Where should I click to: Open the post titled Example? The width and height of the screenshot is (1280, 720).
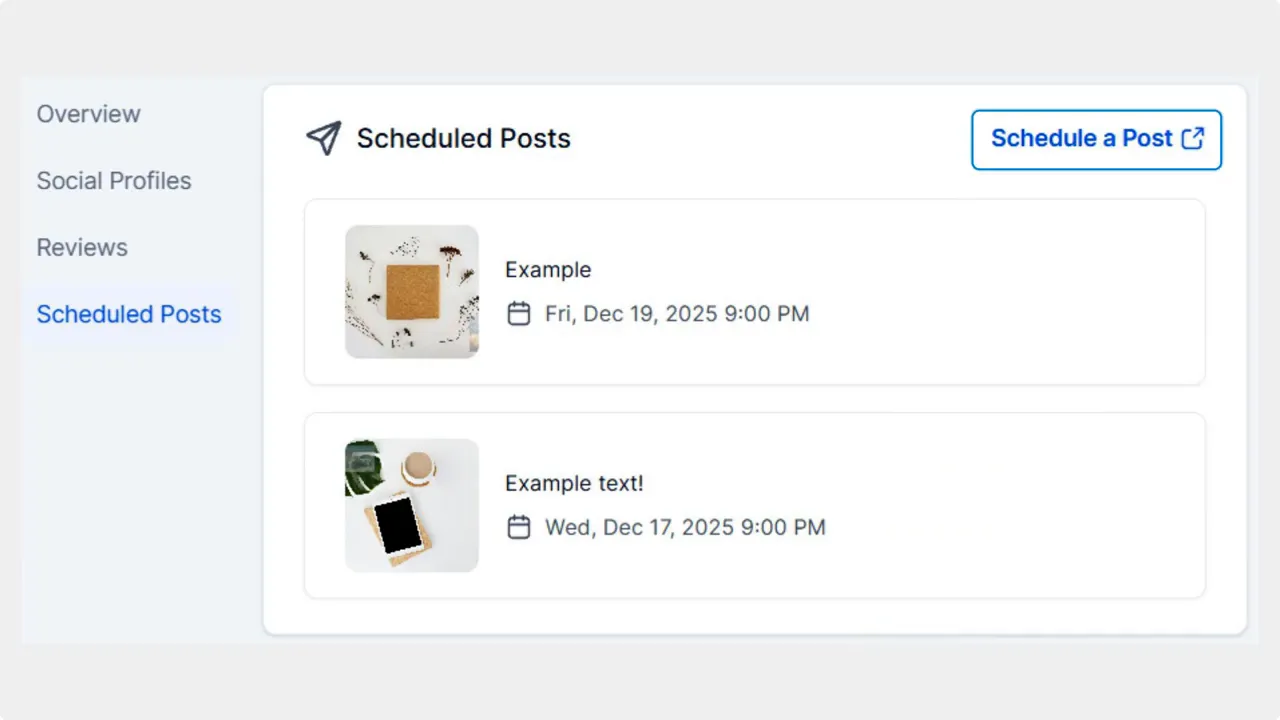754,291
